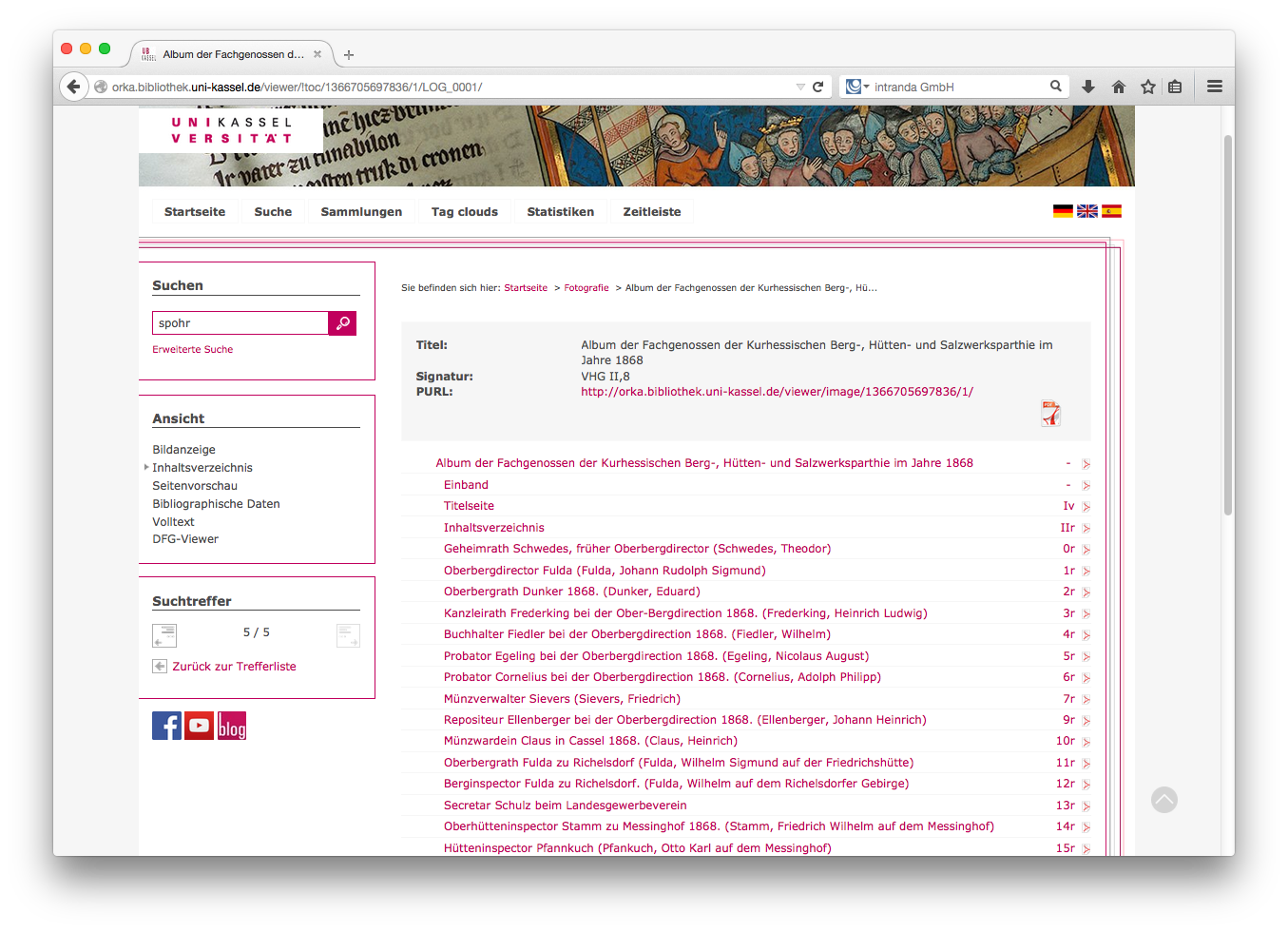Screen dimensions: 1288x932
Task: Switch language to English flag
Action: click(1087, 211)
